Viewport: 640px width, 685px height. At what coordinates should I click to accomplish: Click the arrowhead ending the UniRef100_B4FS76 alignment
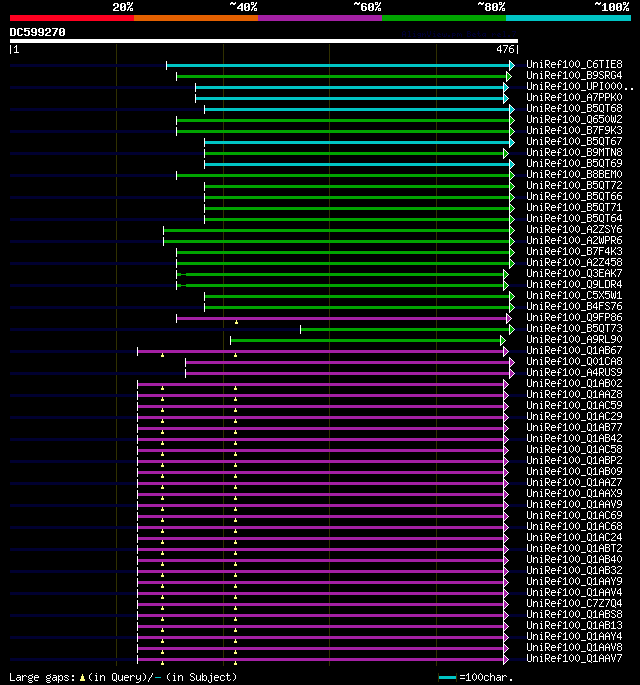pyautogui.click(x=512, y=307)
